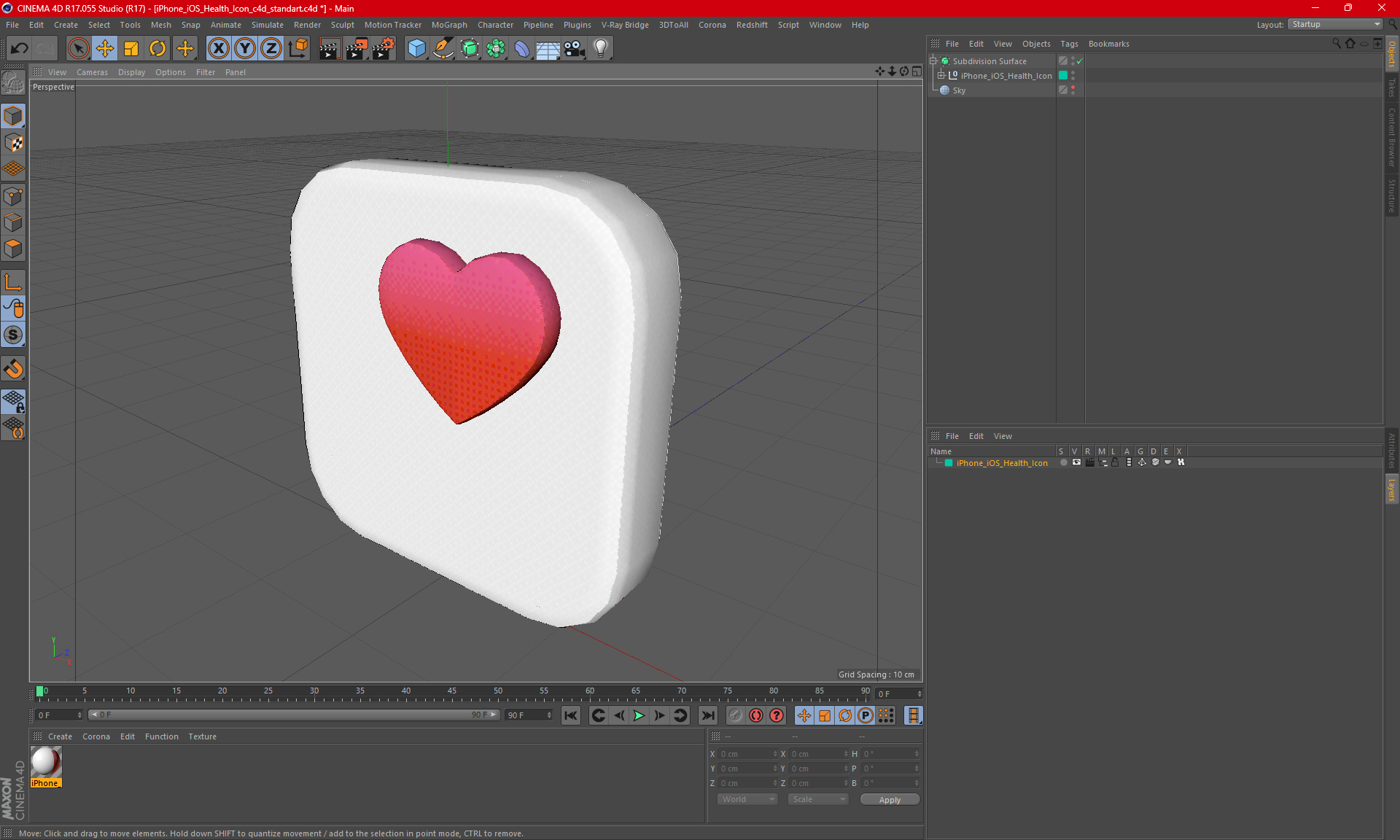
Task: Activate the Move tool
Action: click(105, 49)
